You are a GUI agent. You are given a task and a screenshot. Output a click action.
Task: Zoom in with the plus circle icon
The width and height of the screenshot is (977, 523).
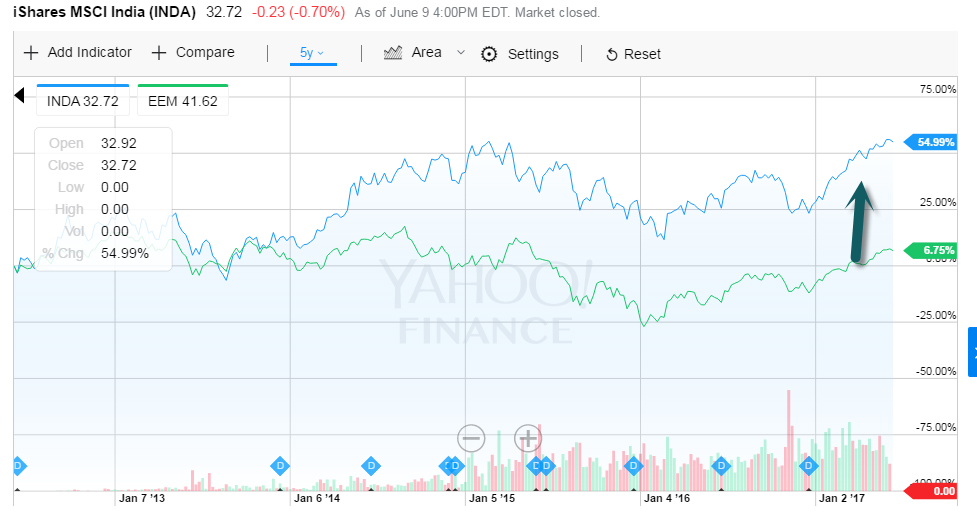click(528, 438)
